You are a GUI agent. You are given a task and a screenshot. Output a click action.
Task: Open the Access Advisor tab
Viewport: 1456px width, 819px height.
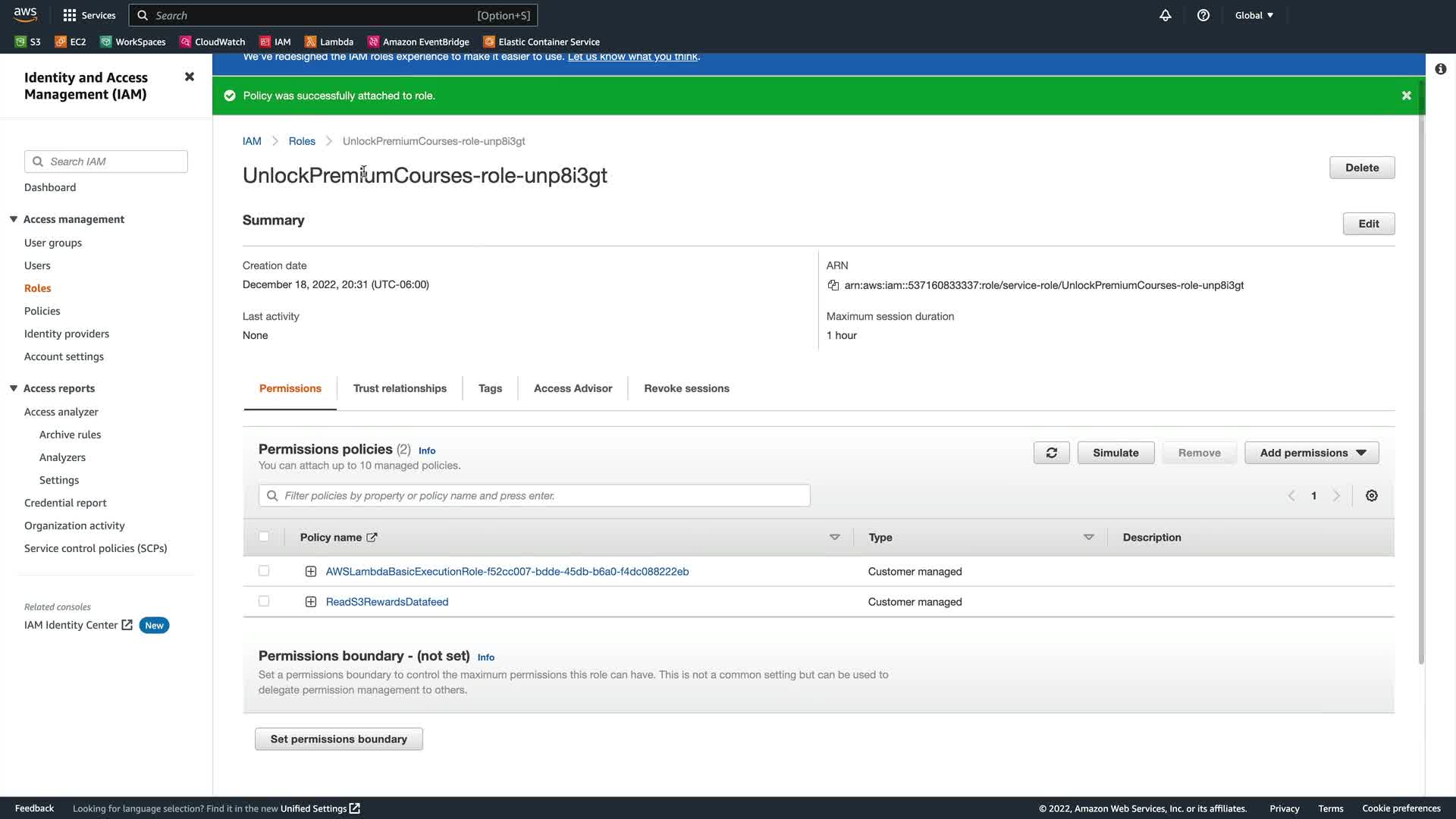coord(573,388)
